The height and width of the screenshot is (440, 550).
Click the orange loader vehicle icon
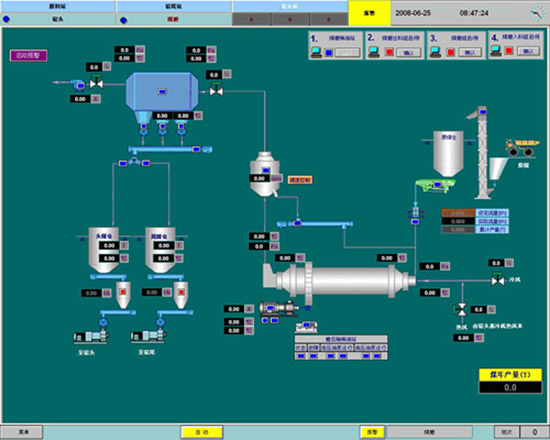pos(521,147)
